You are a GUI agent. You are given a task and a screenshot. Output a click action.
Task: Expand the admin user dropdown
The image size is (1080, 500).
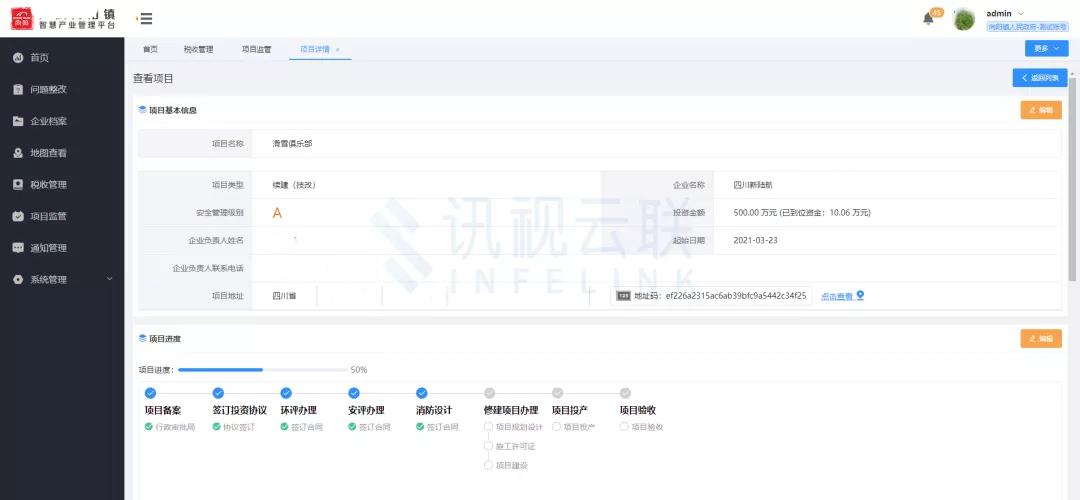tap(1021, 13)
